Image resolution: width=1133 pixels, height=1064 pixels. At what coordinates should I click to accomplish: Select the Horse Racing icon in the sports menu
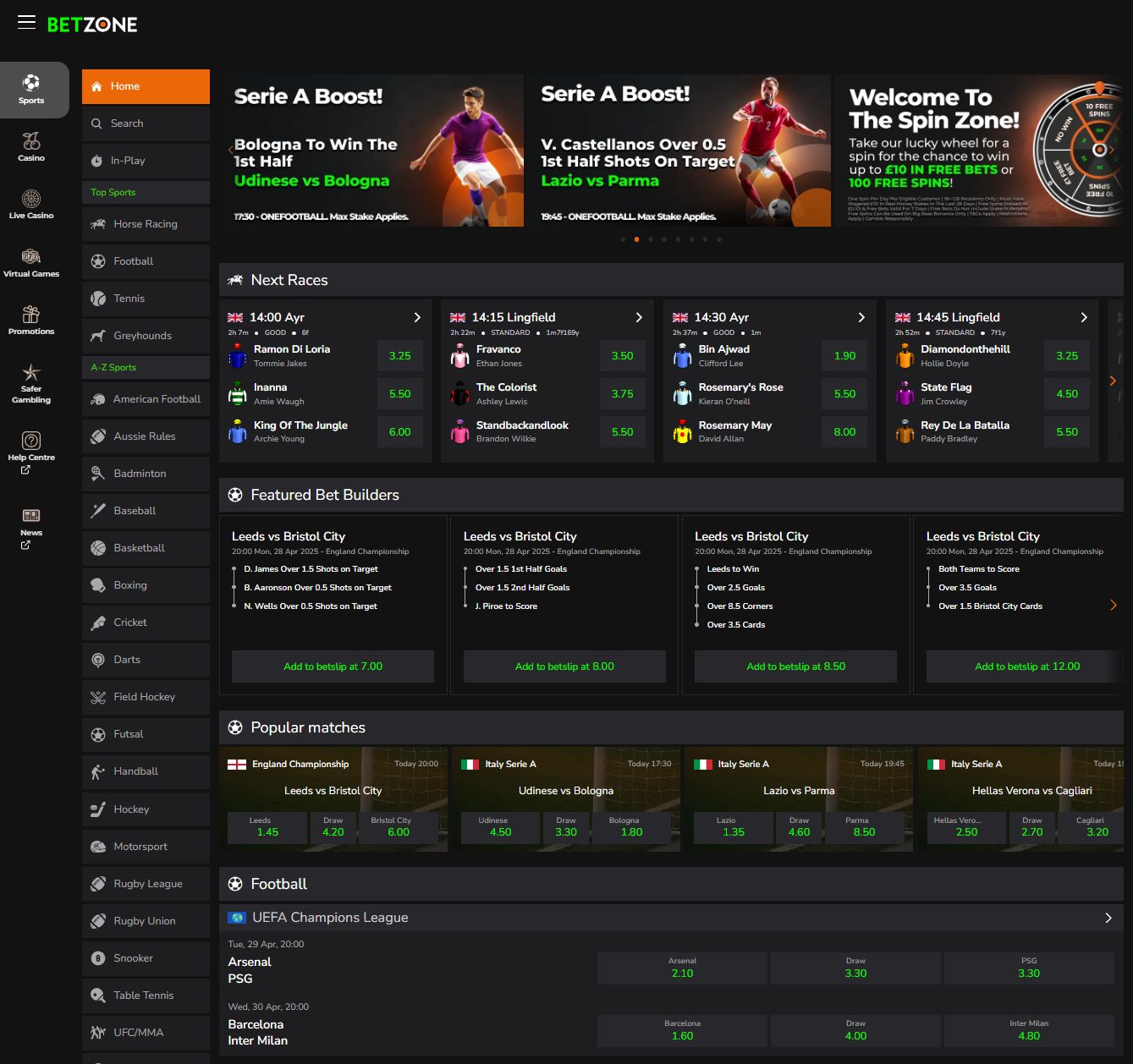(99, 223)
